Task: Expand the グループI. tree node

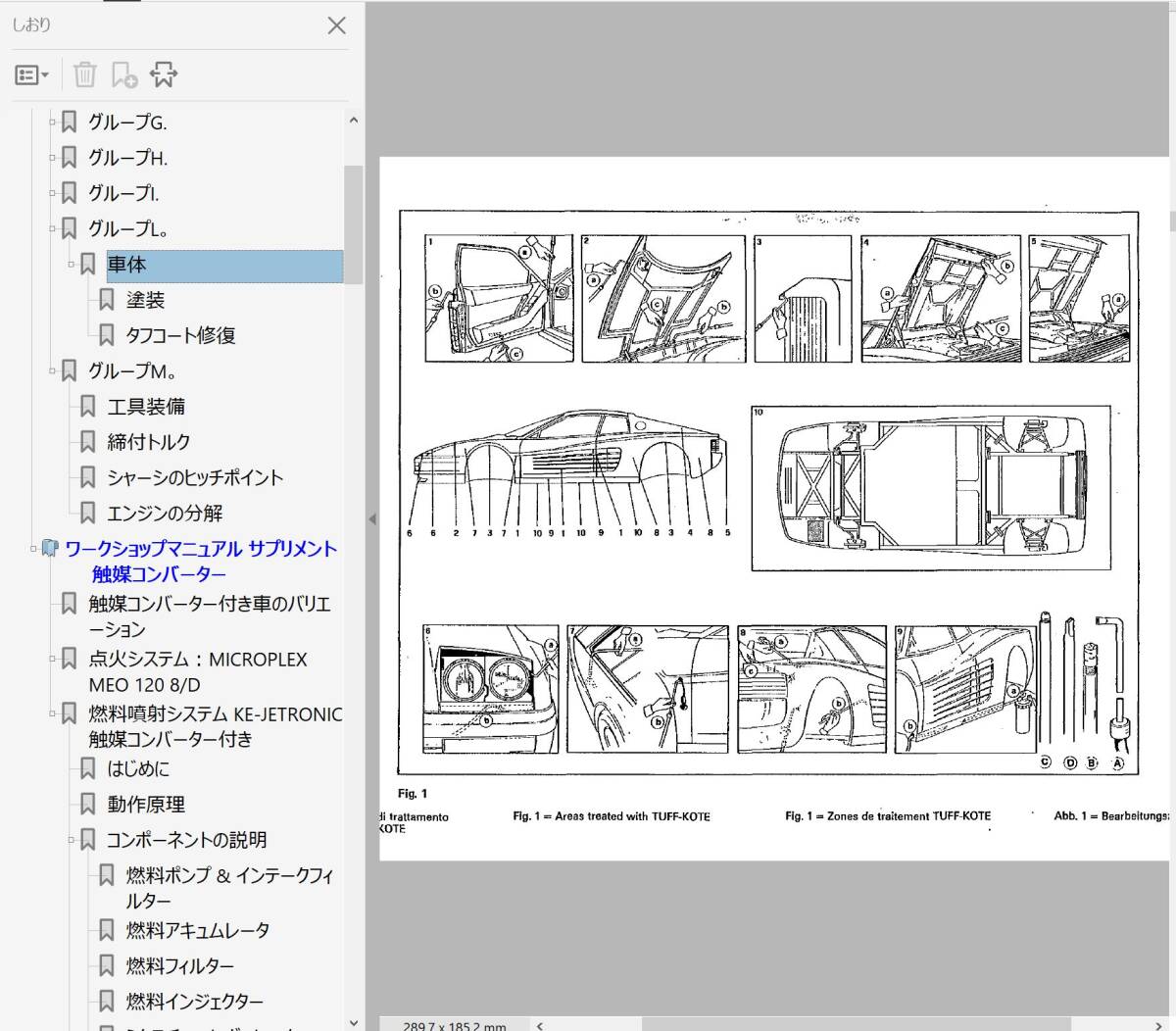Action: pos(53,193)
